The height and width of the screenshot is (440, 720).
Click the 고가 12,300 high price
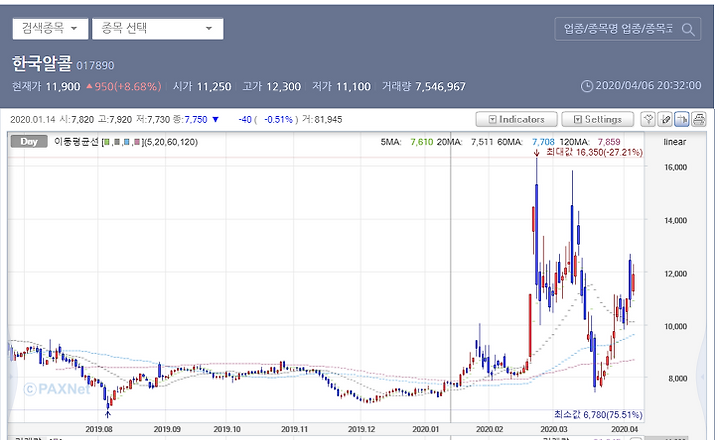point(272,86)
